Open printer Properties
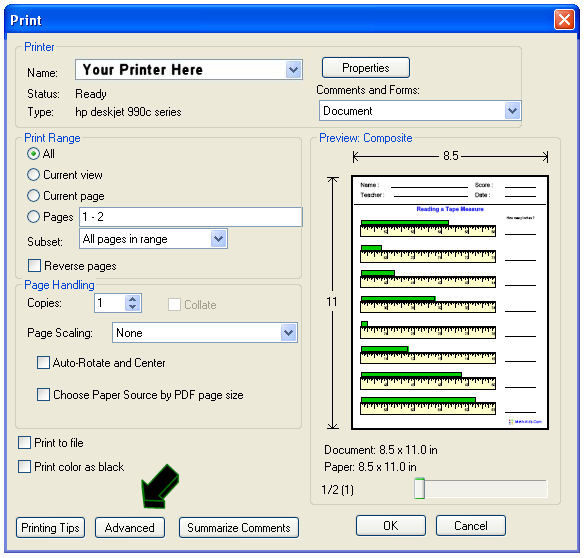 pos(366,68)
